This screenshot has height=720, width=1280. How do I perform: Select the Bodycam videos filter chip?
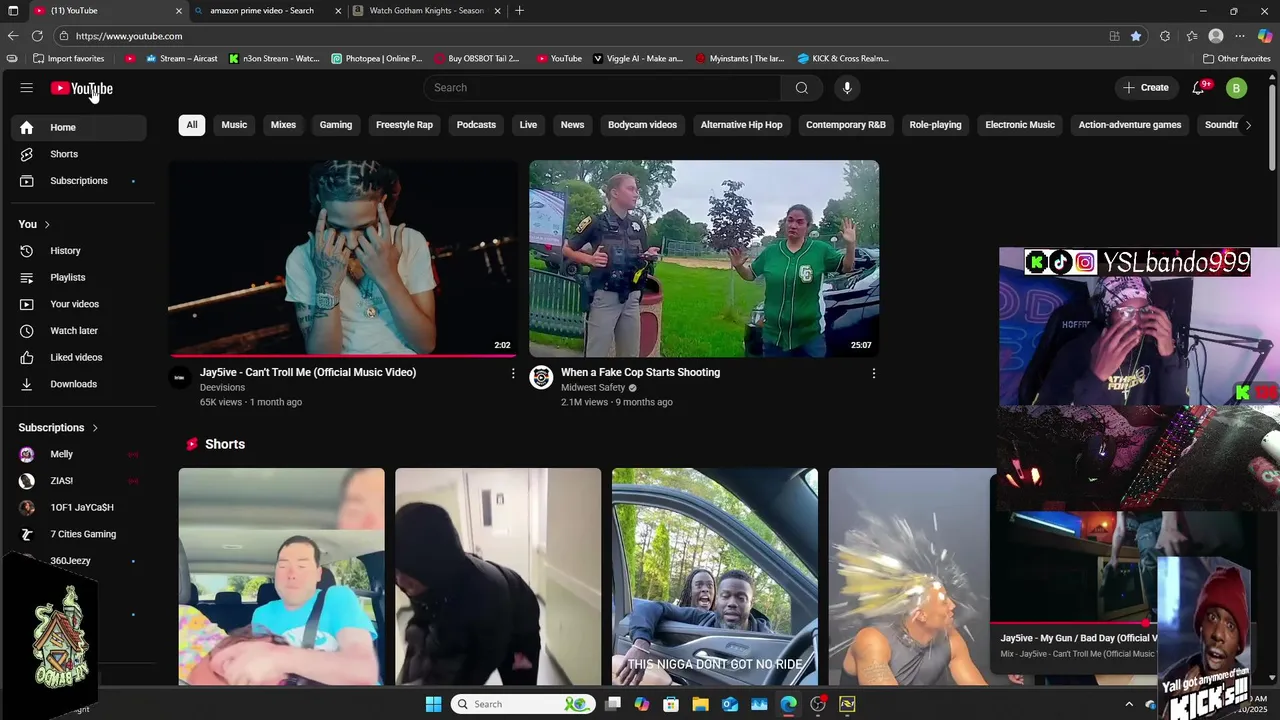coord(642,125)
